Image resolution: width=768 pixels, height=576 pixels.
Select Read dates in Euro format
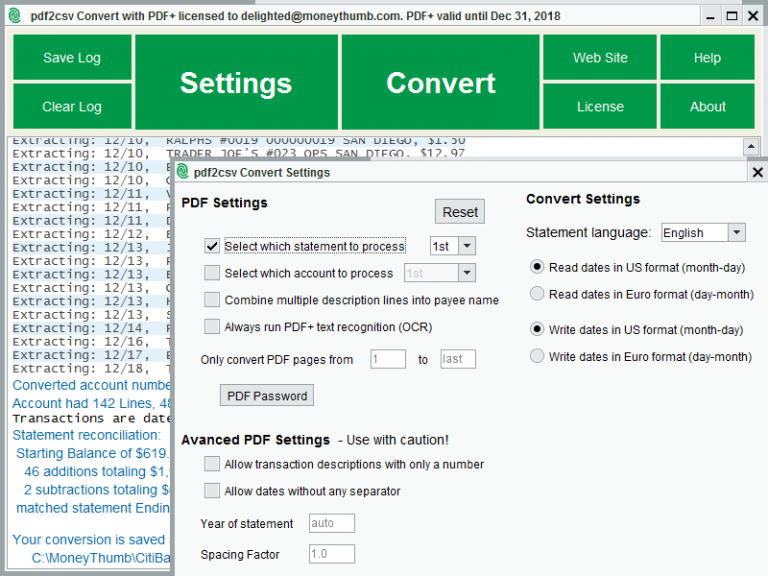coord(537,294)
